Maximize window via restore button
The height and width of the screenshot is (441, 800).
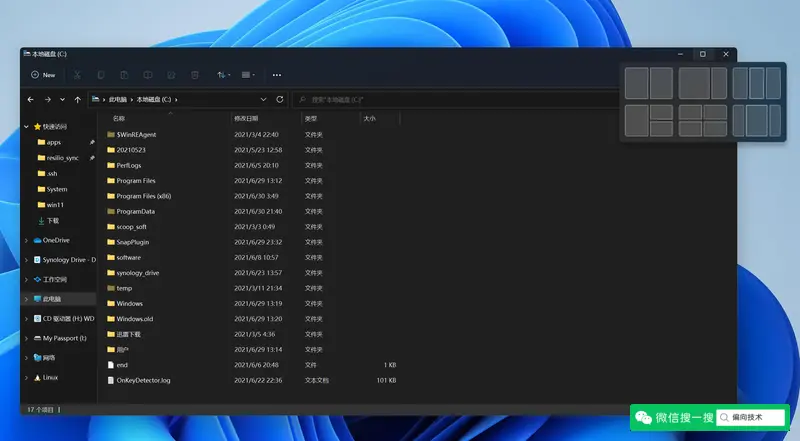(x=703, y=54)
